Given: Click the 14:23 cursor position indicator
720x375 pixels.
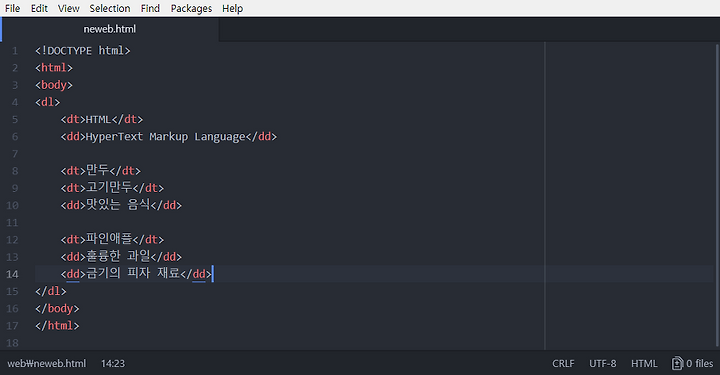Looking at the screenshot, I should coord(112,364).
